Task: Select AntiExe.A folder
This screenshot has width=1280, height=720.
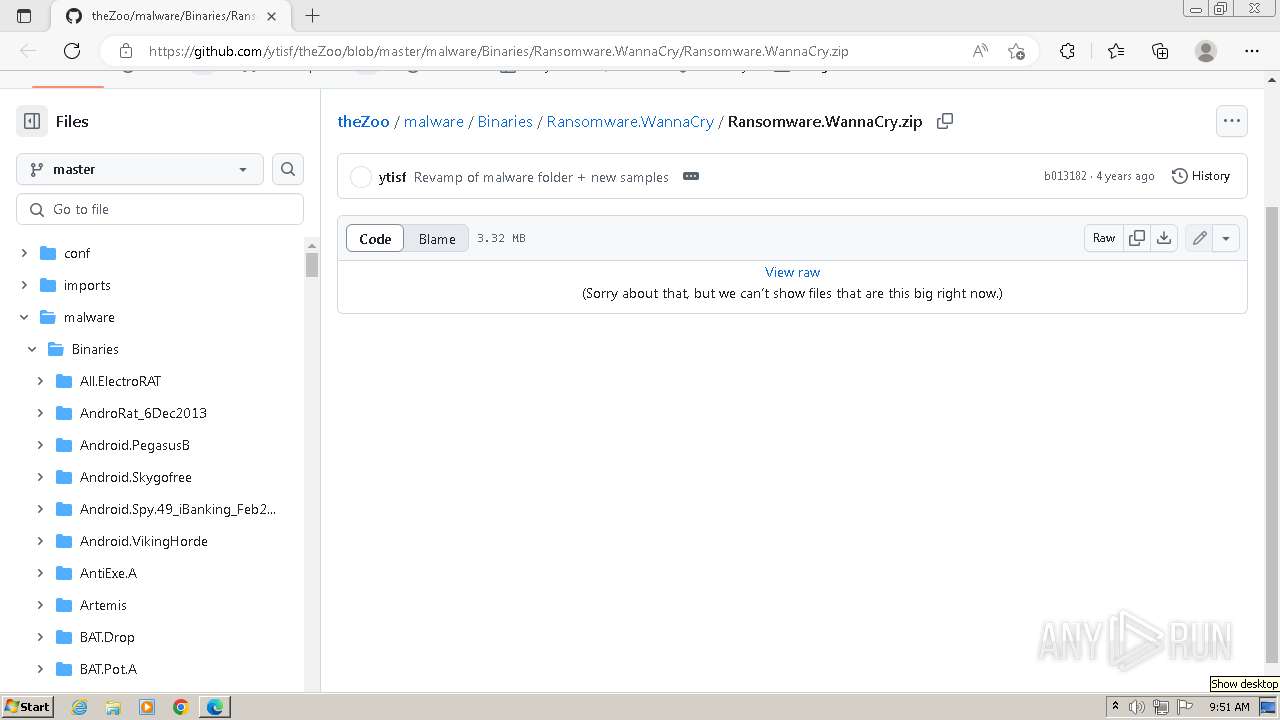Action: point(108,573)
